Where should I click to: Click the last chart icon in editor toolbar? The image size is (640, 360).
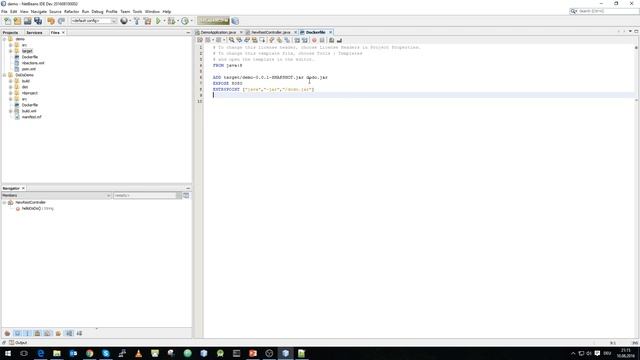coord(339,40)
